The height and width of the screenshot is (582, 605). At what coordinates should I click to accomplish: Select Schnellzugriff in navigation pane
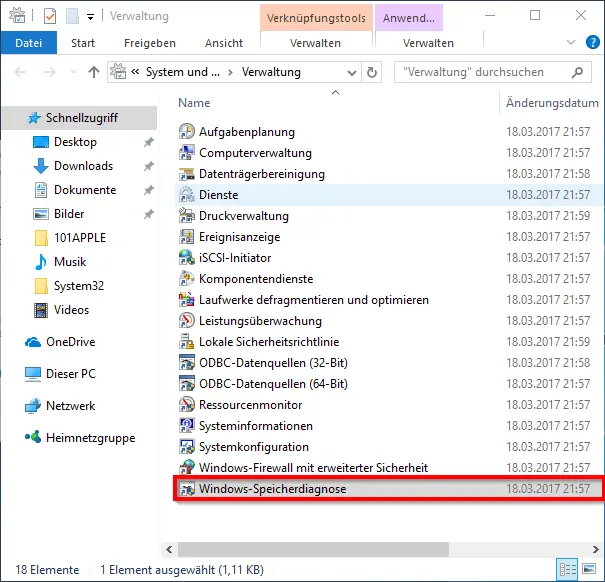point(81,118)
